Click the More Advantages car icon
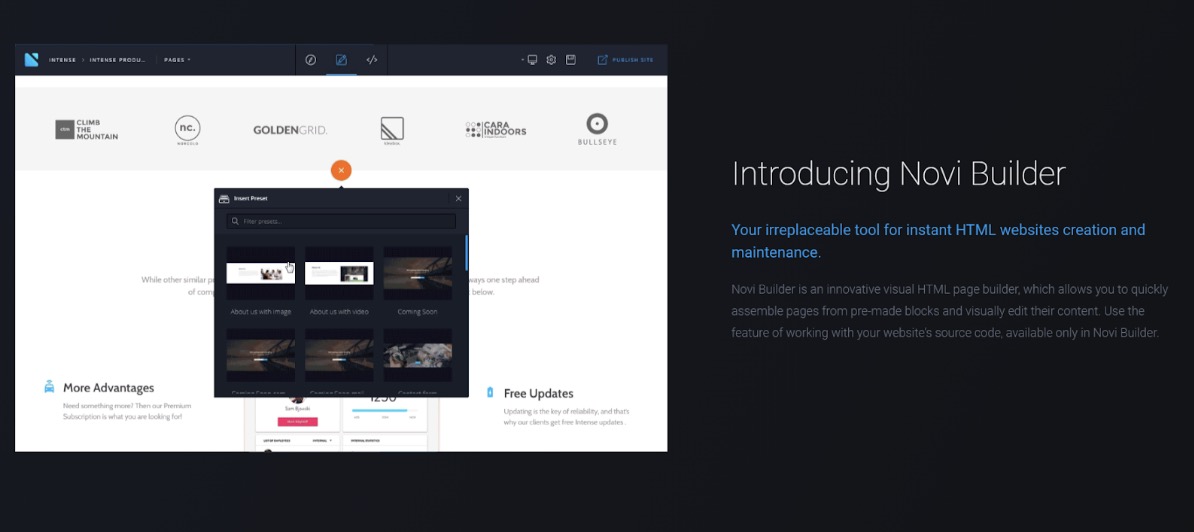Image resolution: width=1194 pixels, height=532 pixels. (49, 387)
